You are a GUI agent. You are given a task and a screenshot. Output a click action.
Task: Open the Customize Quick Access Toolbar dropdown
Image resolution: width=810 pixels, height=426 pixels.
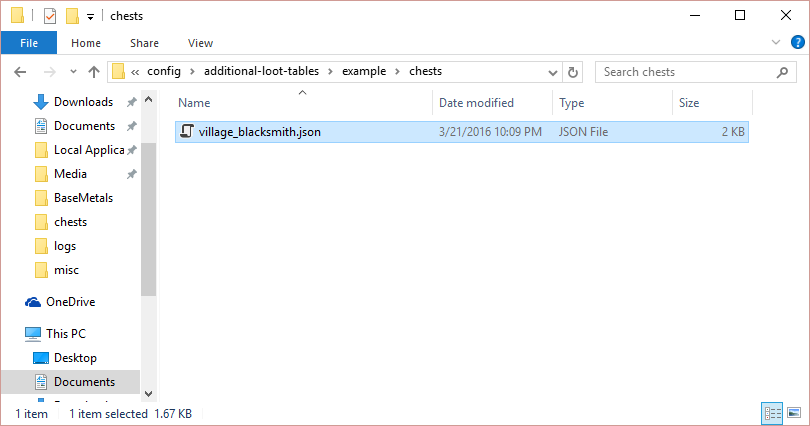pos(90,16)
